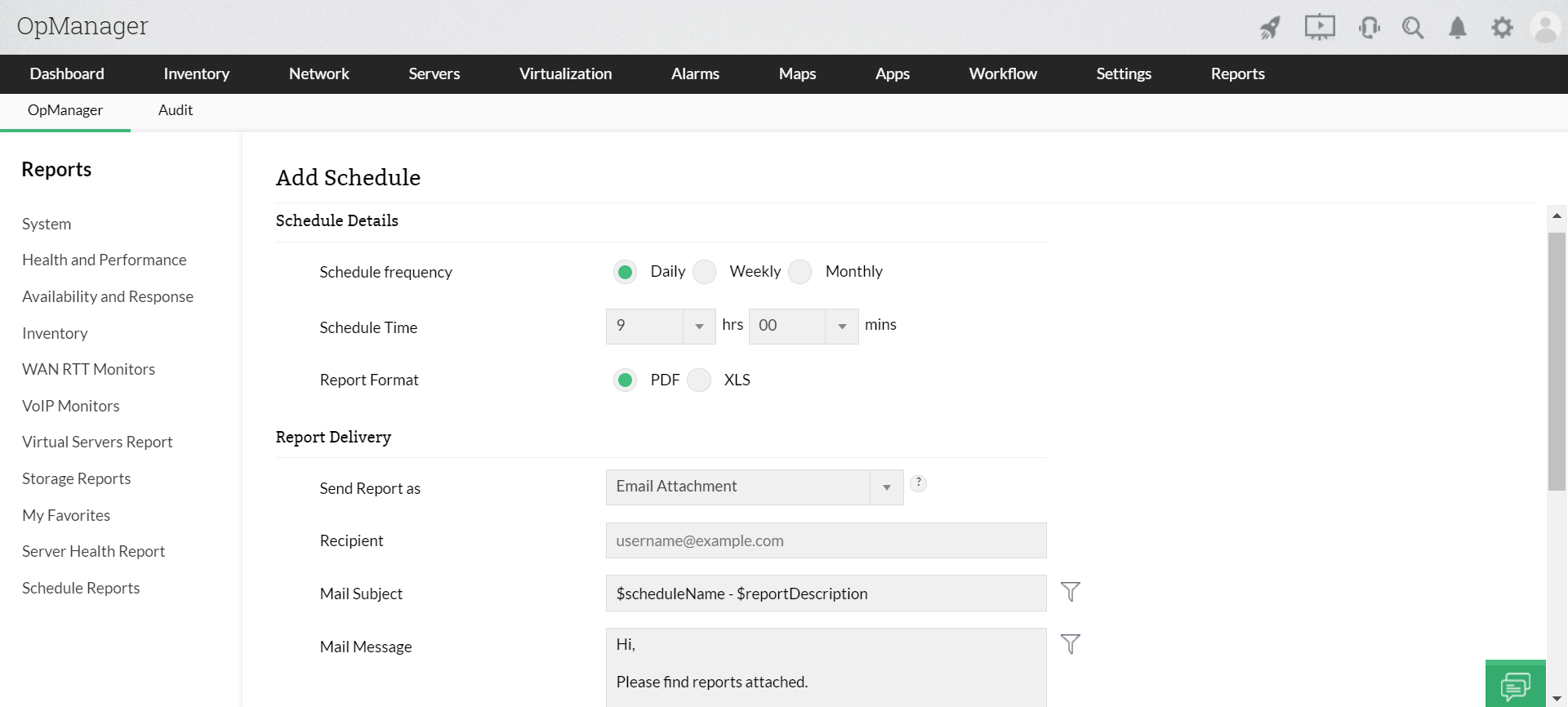Click the headset support icon
Image resolution: width=1568 pixels, height=707 pixels.
(1370, 28)
